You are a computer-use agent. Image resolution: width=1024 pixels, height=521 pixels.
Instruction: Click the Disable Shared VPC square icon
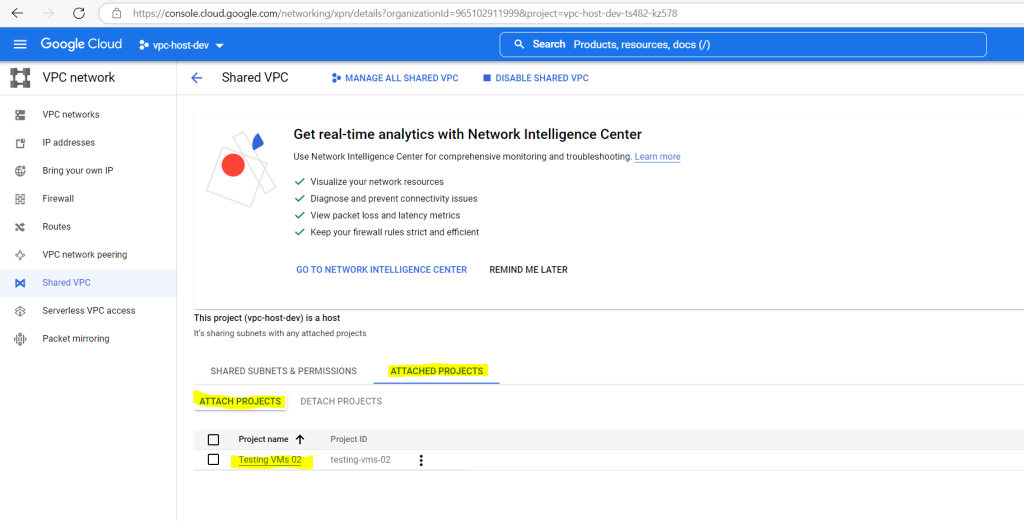[x=487, y=78]
